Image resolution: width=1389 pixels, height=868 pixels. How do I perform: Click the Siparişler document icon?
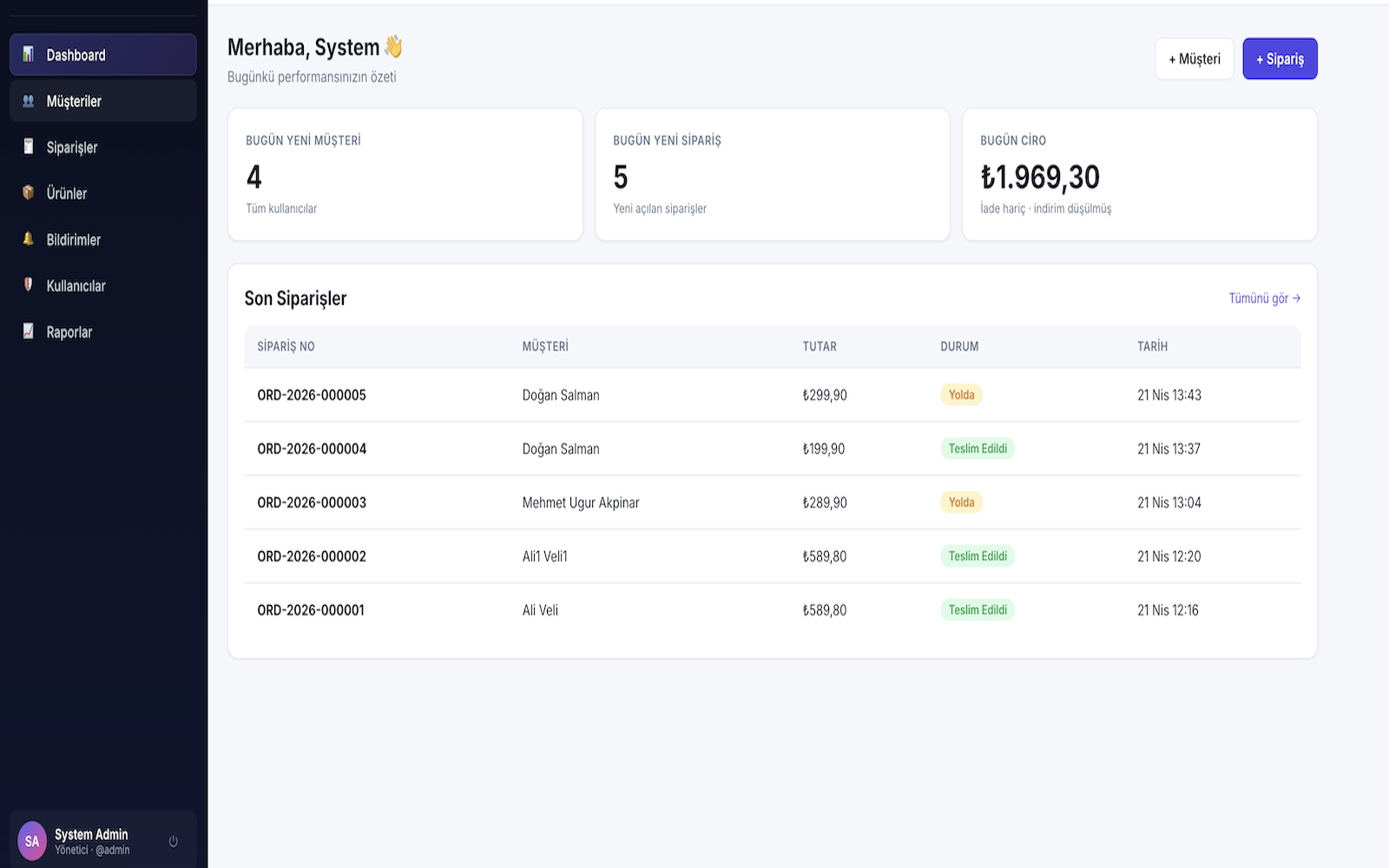click(29, 147)
